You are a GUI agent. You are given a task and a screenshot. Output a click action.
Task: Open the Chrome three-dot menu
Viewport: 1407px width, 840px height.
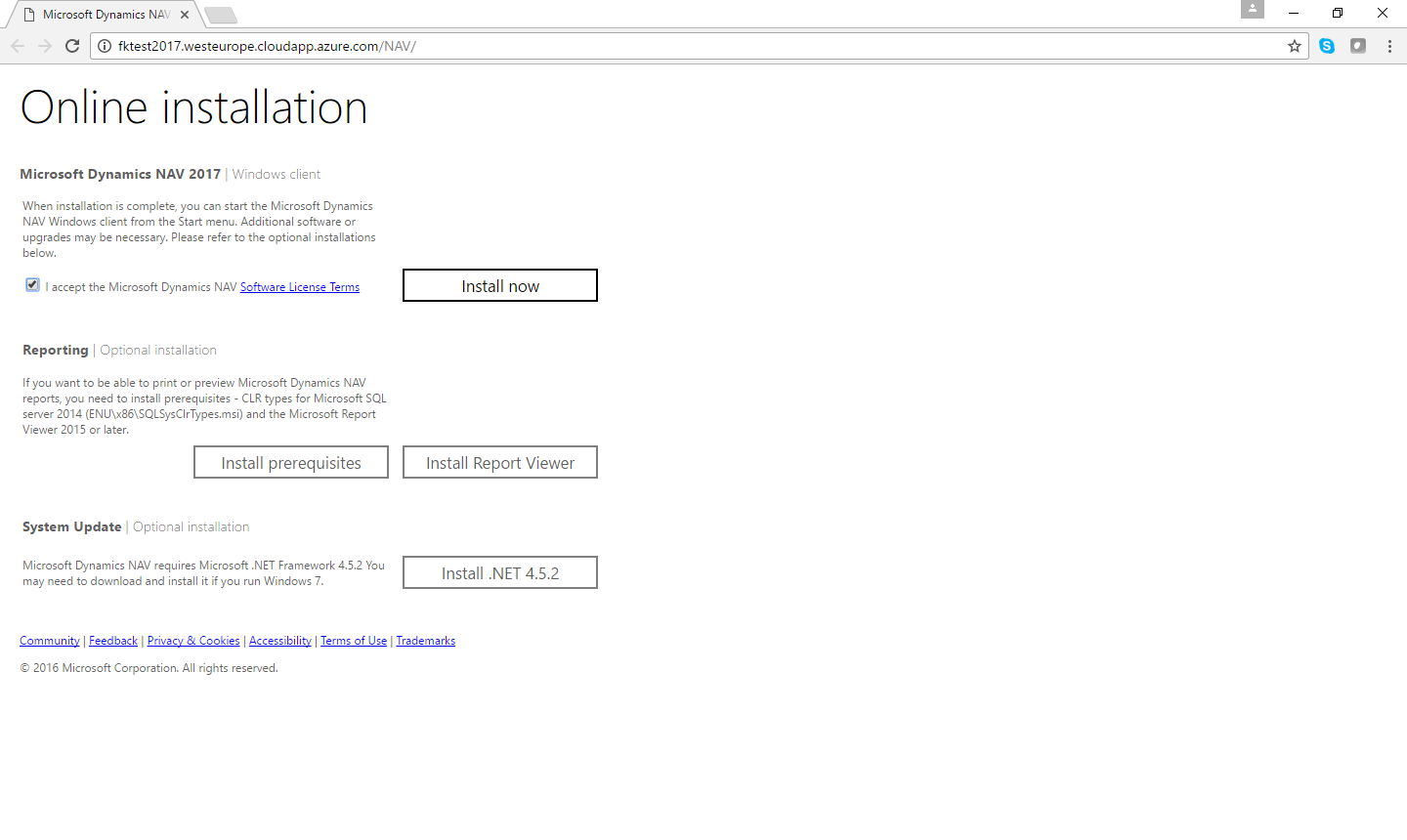click(1389, 46)
